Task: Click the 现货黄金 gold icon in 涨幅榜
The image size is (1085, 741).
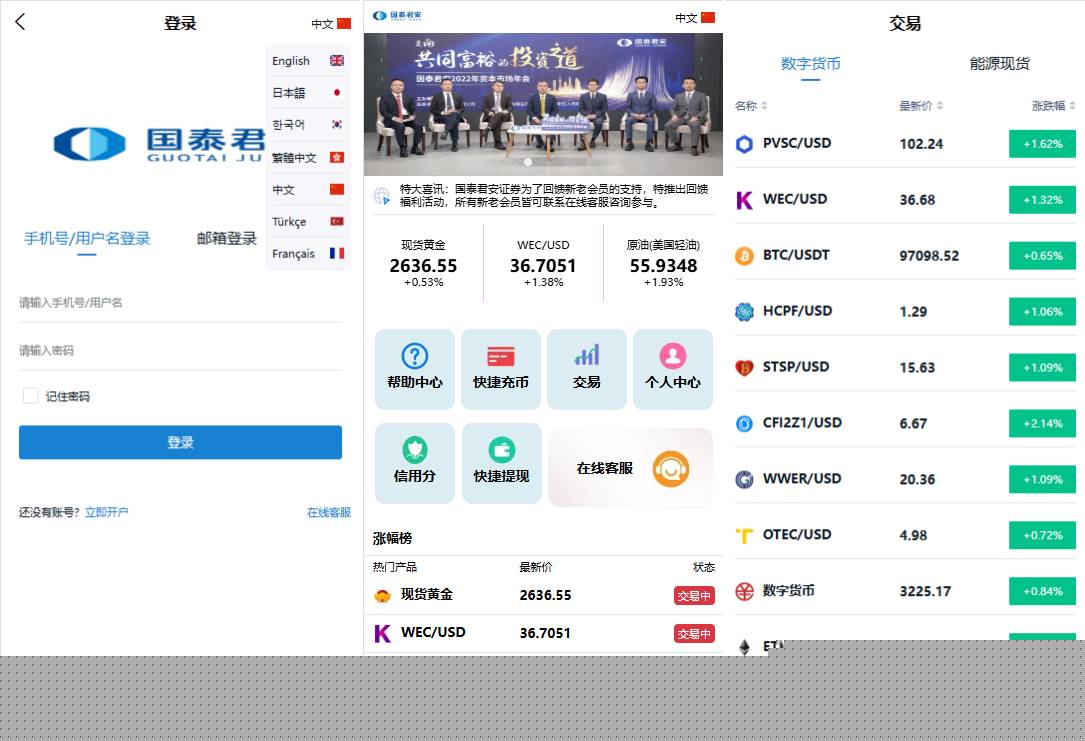Action: [x=382, y=596]
